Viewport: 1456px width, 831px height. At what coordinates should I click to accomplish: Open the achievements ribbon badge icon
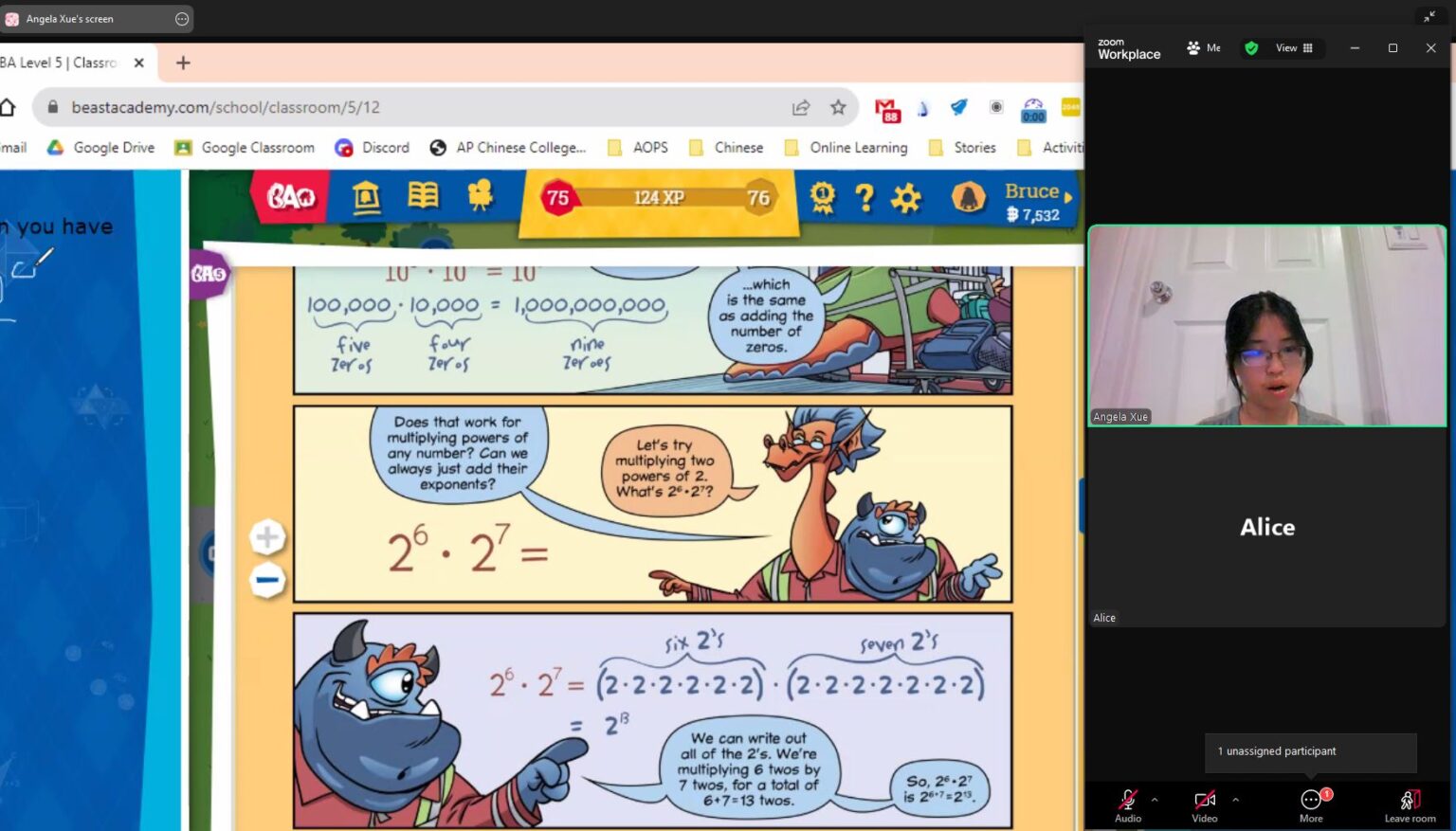822,197
